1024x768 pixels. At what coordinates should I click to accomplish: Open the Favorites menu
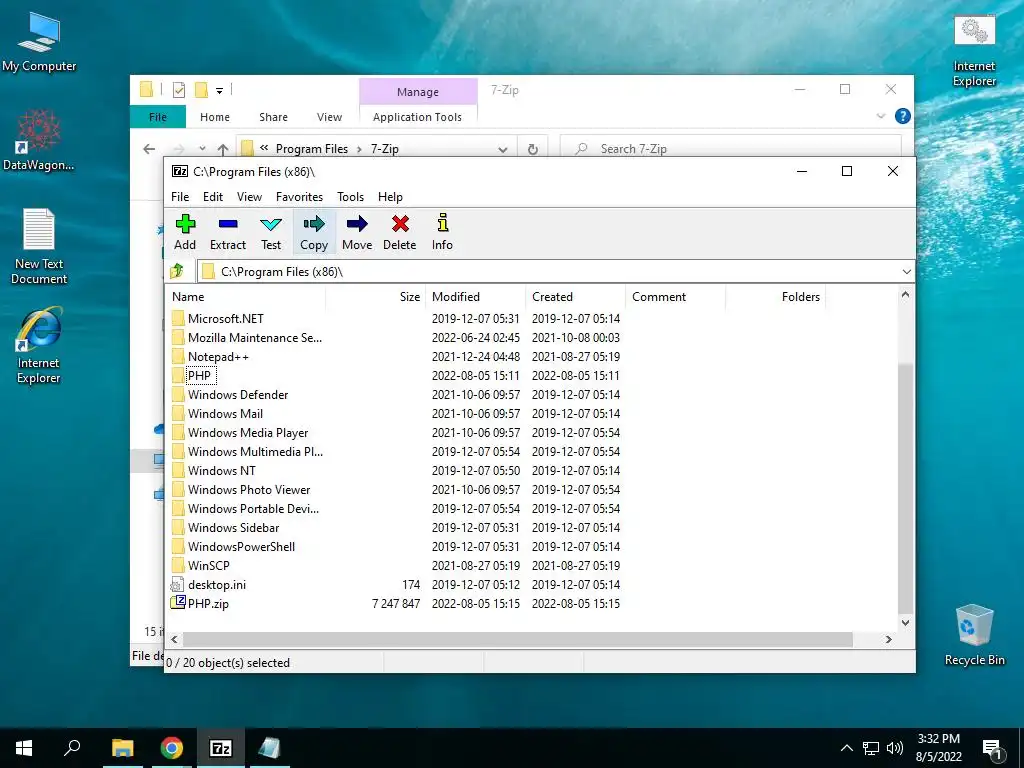click(299, 197)
